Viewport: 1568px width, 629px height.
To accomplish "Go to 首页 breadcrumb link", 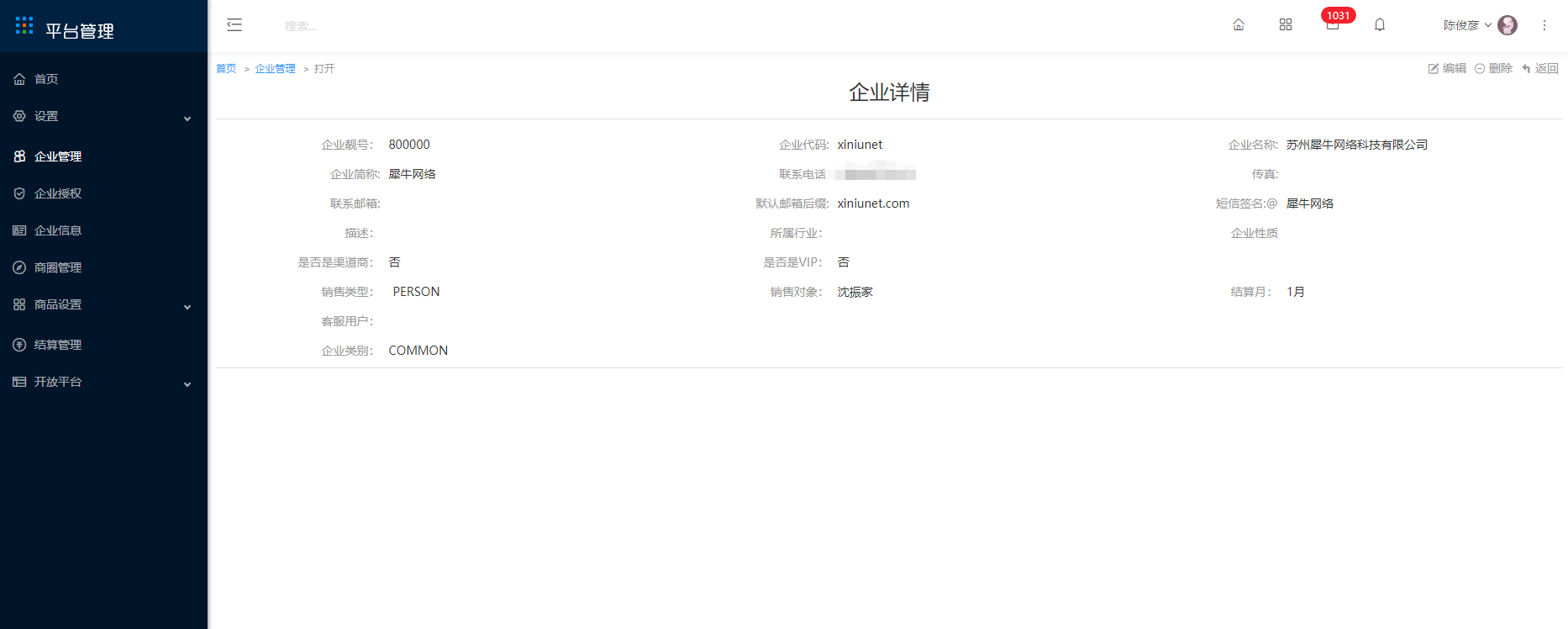I will click(226, 69).
